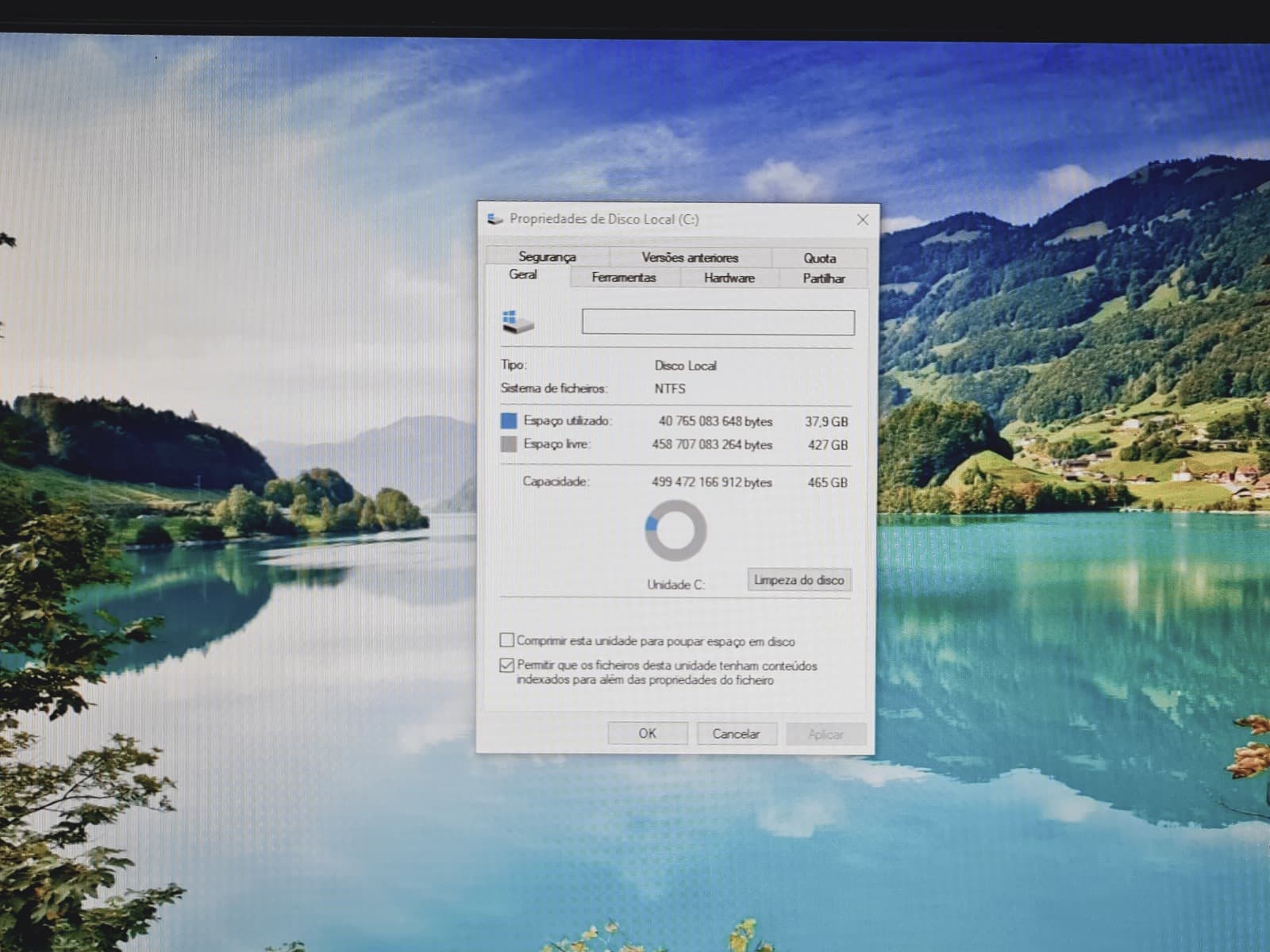Open the Ferramentas tab
This screenshot has width=1270, height=952.
point(624,278)
